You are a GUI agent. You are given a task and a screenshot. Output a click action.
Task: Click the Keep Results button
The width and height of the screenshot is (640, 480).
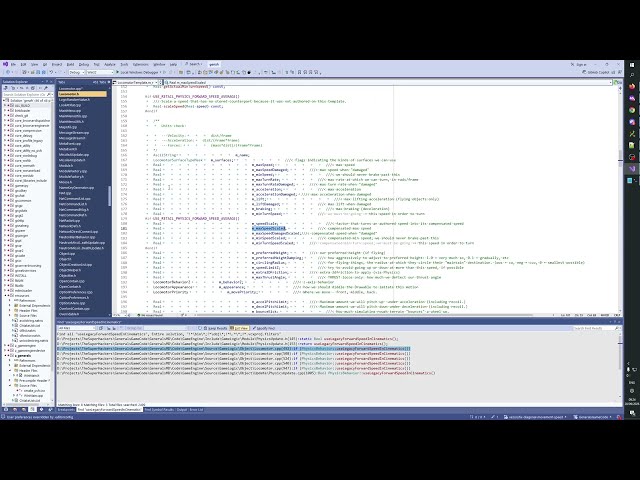(x=215, y=328)
